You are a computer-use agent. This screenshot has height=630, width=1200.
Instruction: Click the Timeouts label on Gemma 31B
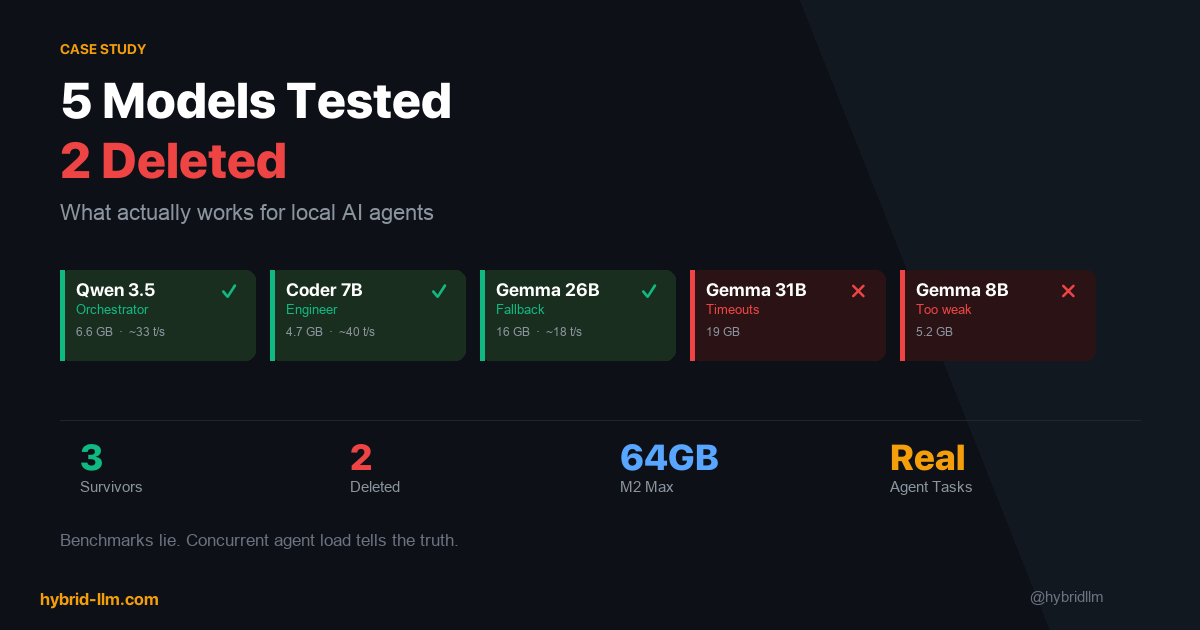click(732, 310)
